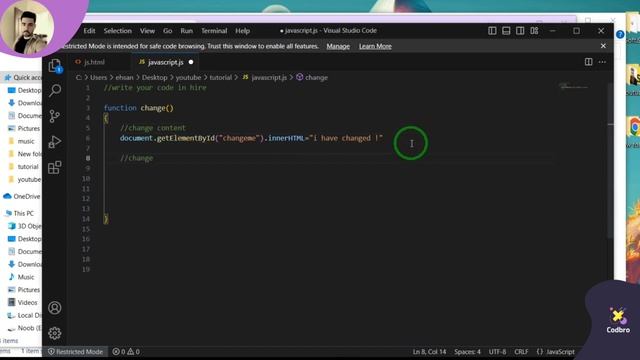640x360 pixels.
Task: Click the minimap code preview
Action: click(x=575, y=86)
